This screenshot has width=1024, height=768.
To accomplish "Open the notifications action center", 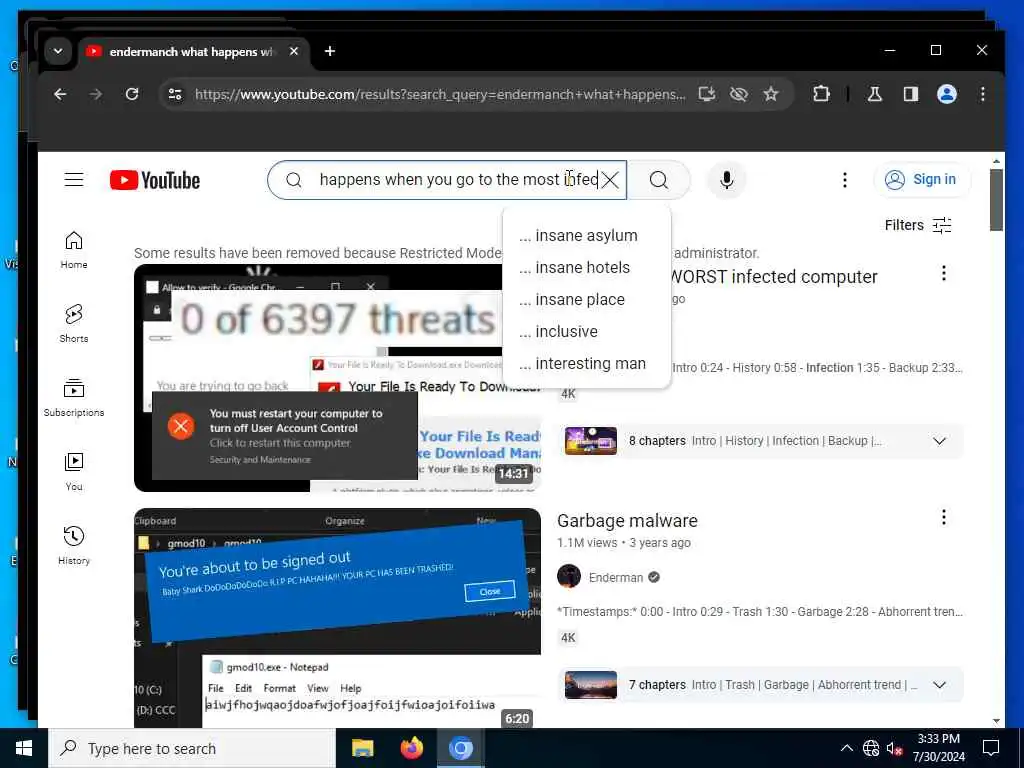I will point(991,748).
